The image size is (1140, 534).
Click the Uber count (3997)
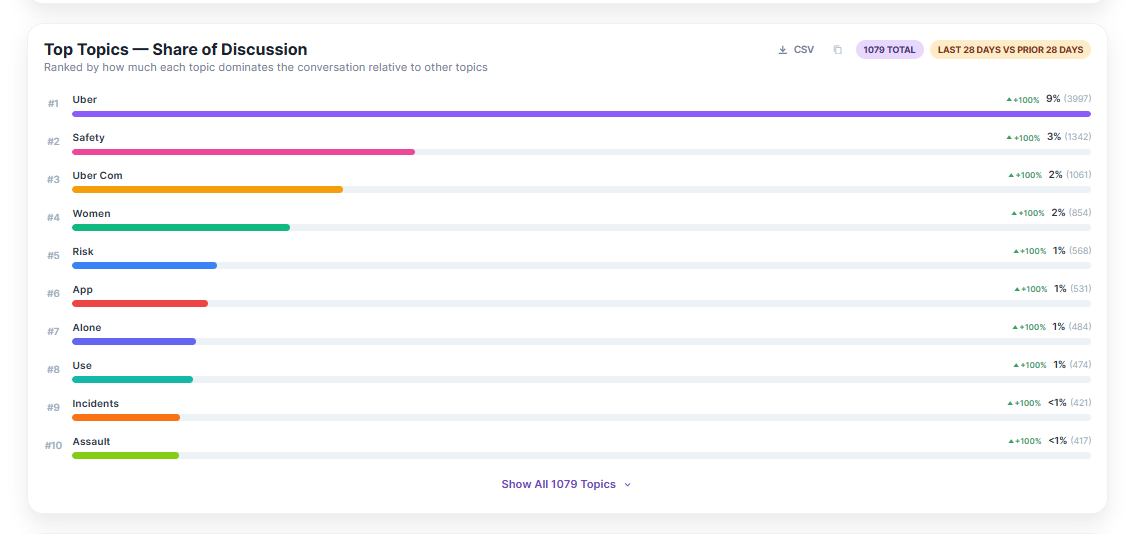point(1077,99)
